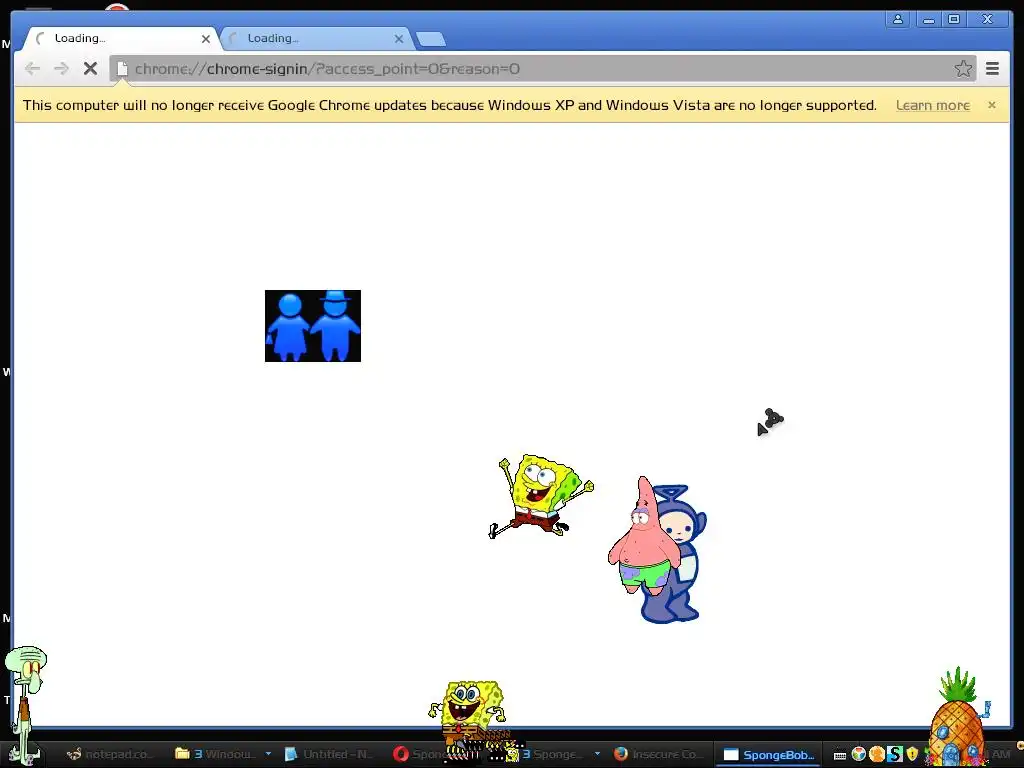
Task: Click the blue two-person sign-in image
Action: [313, 326]
